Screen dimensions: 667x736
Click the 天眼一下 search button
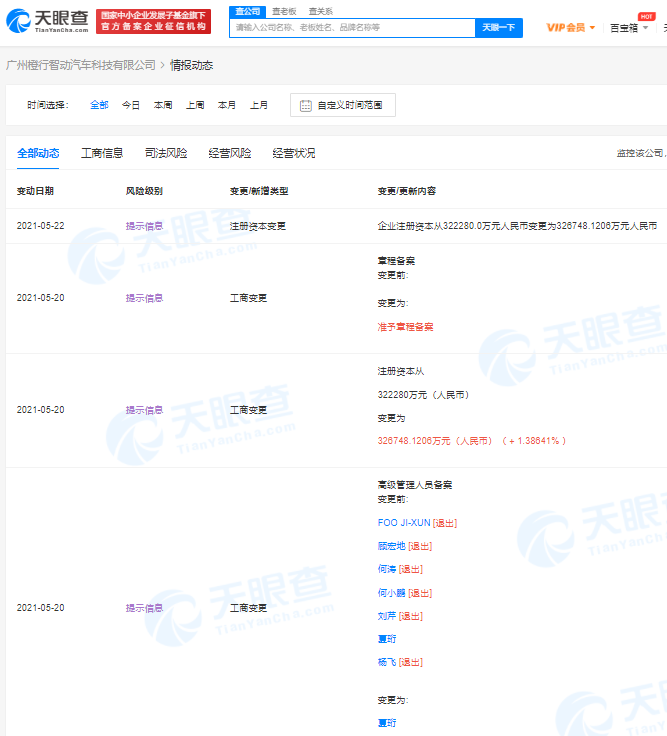pyautogui.click(x=498, y=27)
